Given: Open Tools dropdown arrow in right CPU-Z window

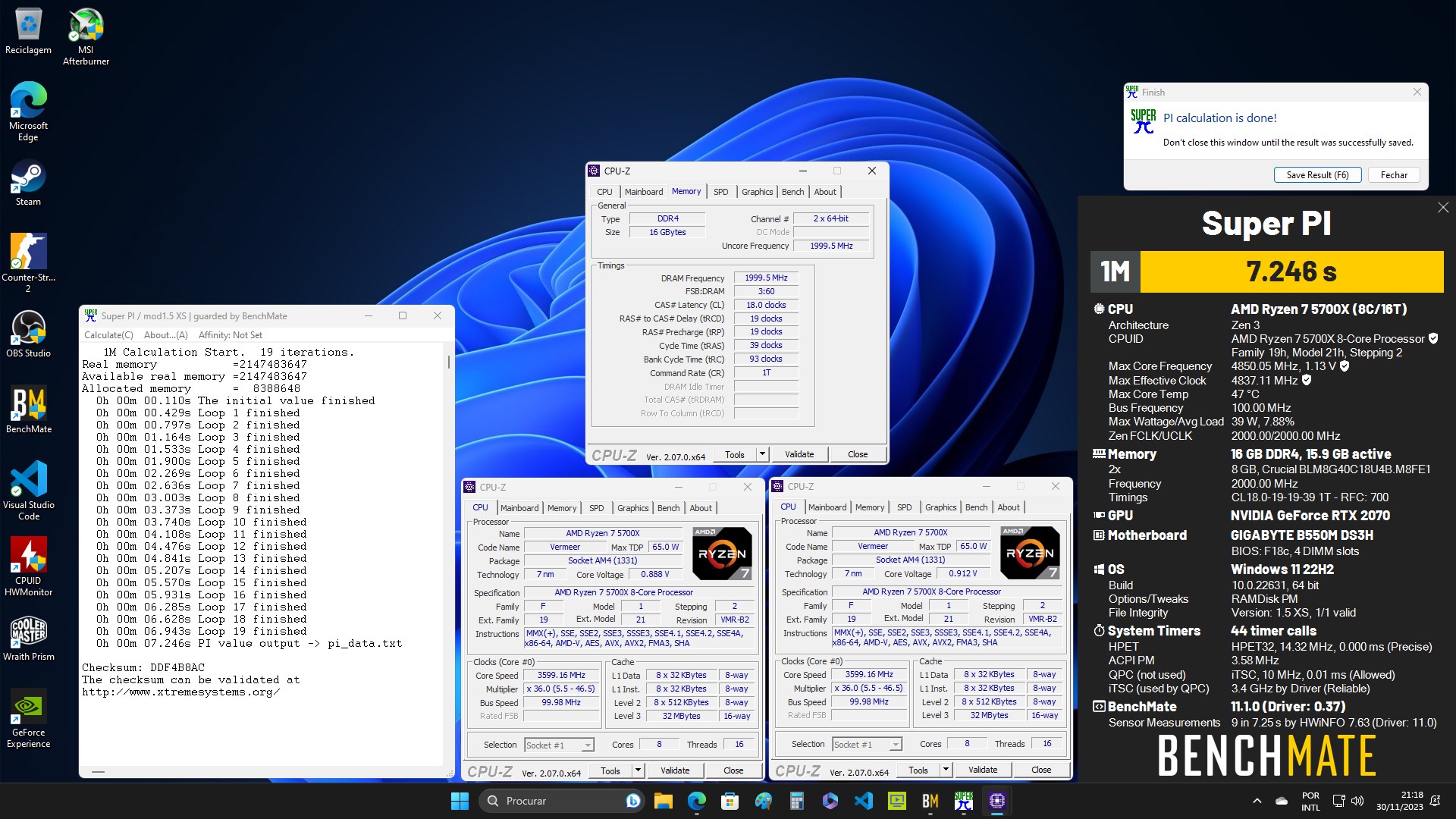Looking at the screenshot, I should [x=946, y=770].
